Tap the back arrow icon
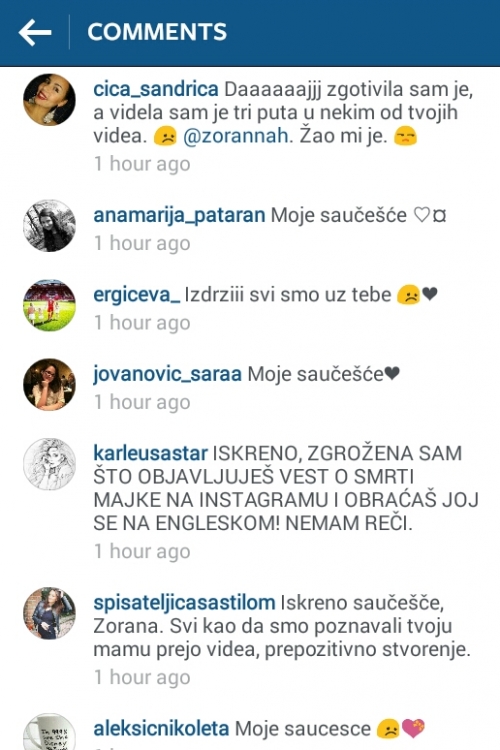 click(35, 32)
